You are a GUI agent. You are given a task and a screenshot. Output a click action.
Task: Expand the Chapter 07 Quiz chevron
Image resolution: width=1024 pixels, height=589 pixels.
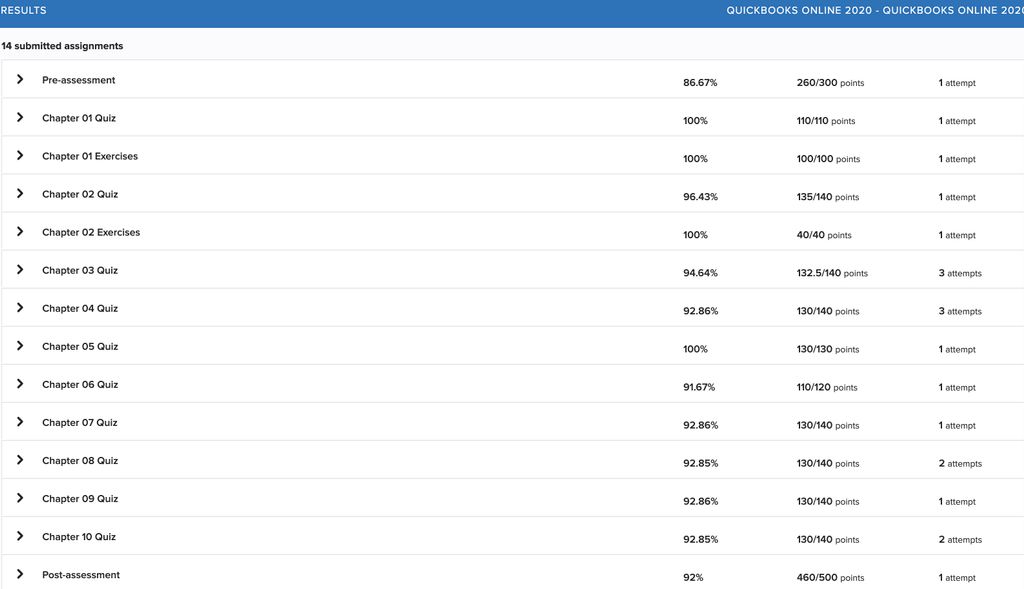pos(20,422)
